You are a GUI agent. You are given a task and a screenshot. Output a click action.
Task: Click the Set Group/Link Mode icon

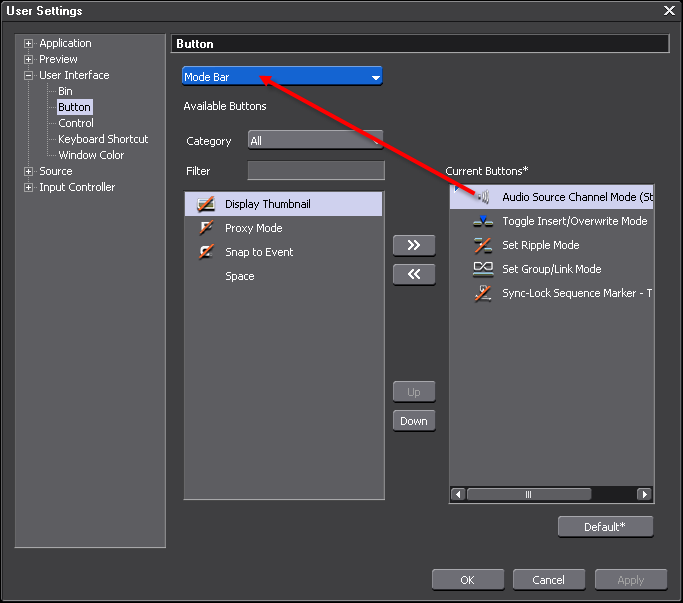point(483,269)
